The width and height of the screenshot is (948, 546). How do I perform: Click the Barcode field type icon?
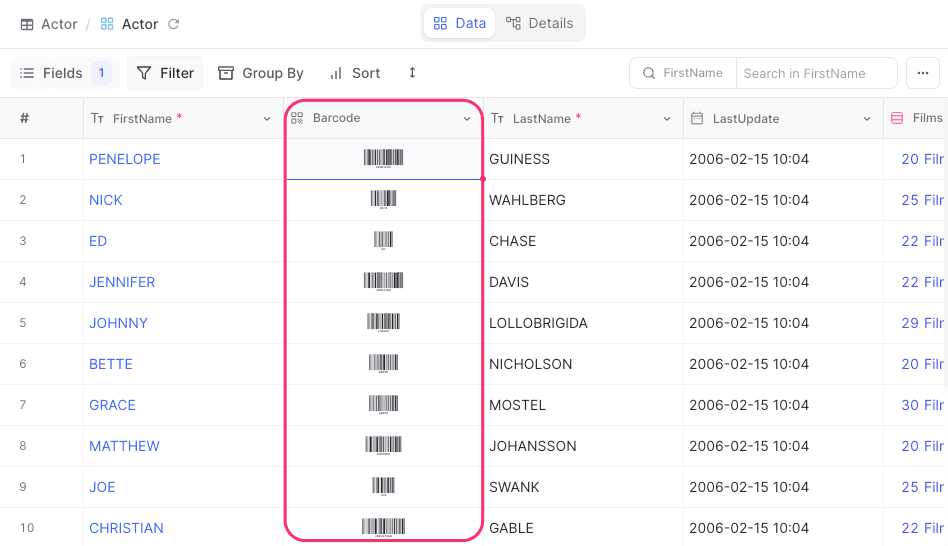tap(297, 118)
